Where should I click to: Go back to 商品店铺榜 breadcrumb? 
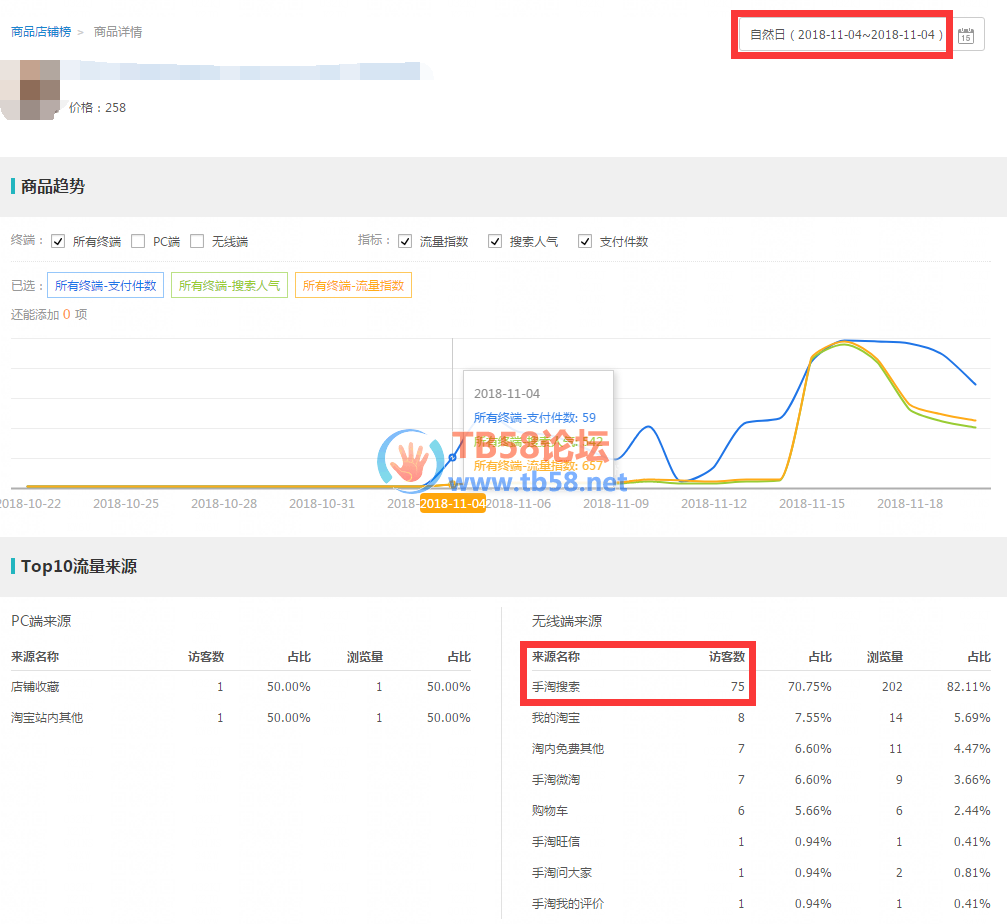(41, 31)
